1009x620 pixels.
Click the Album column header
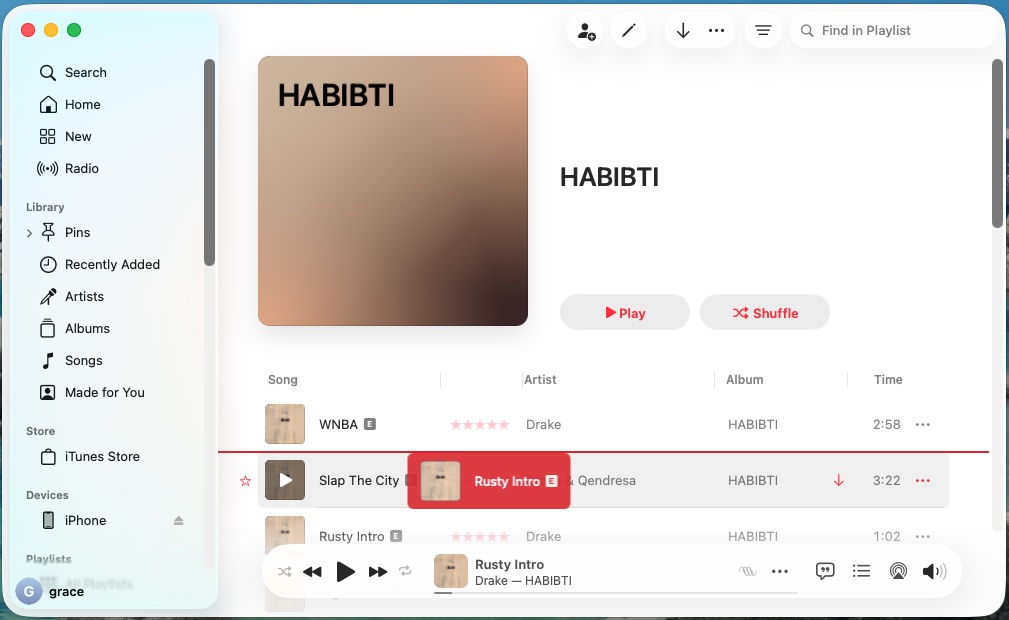[x=745, y=380]
